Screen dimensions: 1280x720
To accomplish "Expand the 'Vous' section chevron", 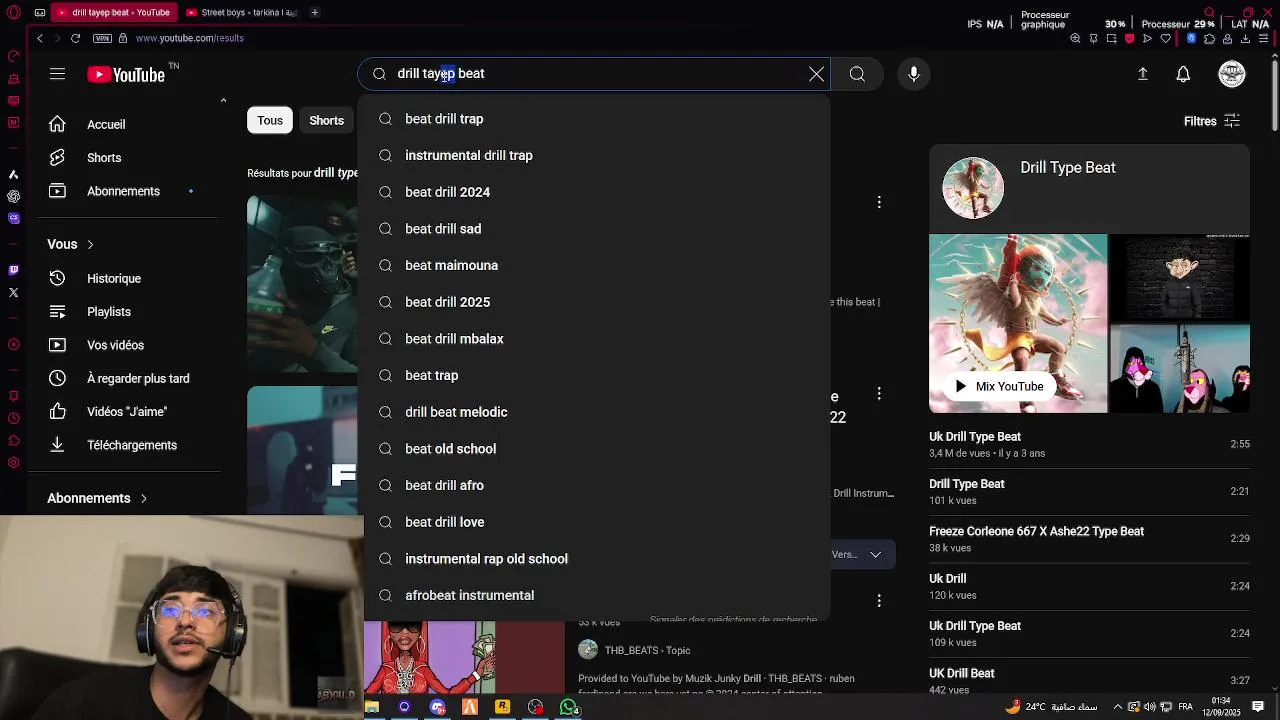I will [90, 244].
